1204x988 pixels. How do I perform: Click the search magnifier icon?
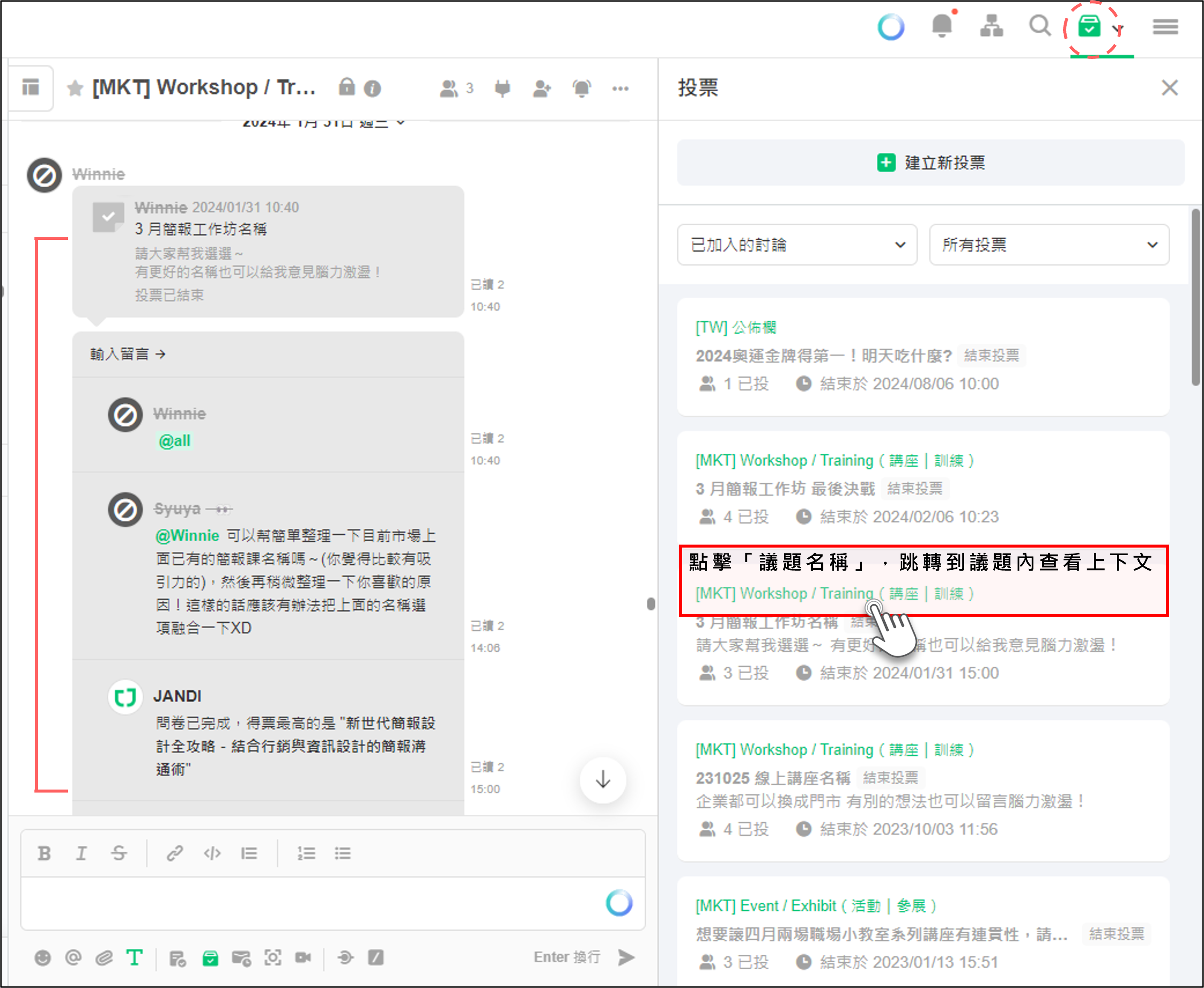tap(1040, 26)
